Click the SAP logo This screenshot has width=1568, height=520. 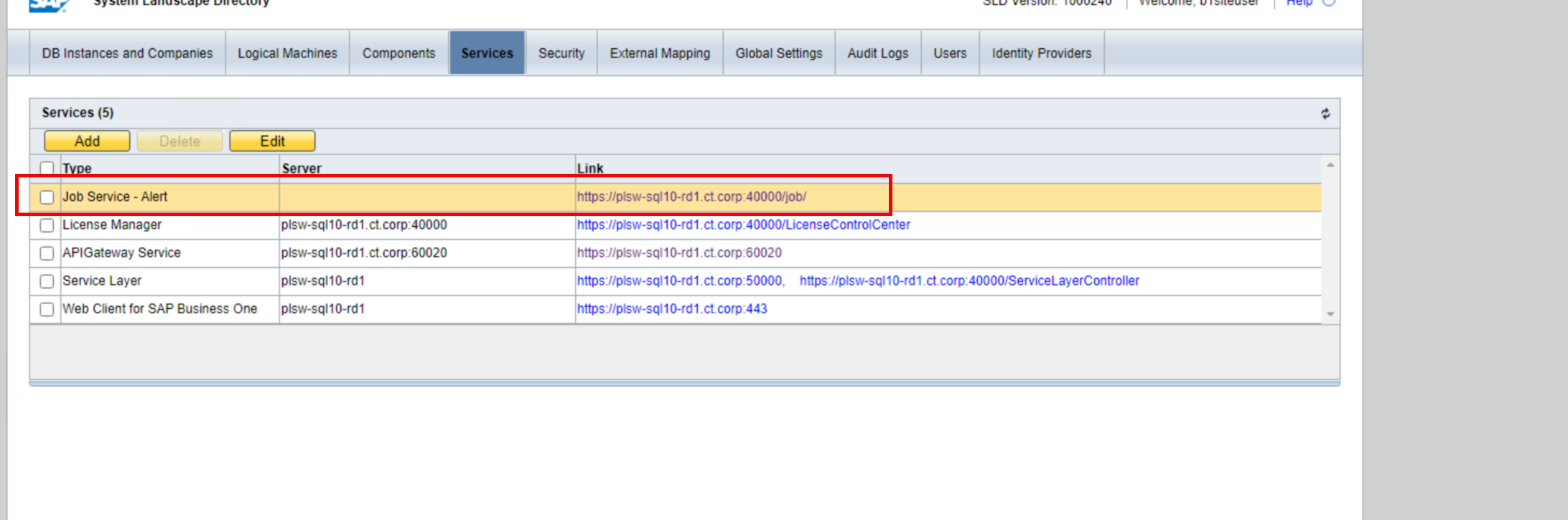pos(48,4)
